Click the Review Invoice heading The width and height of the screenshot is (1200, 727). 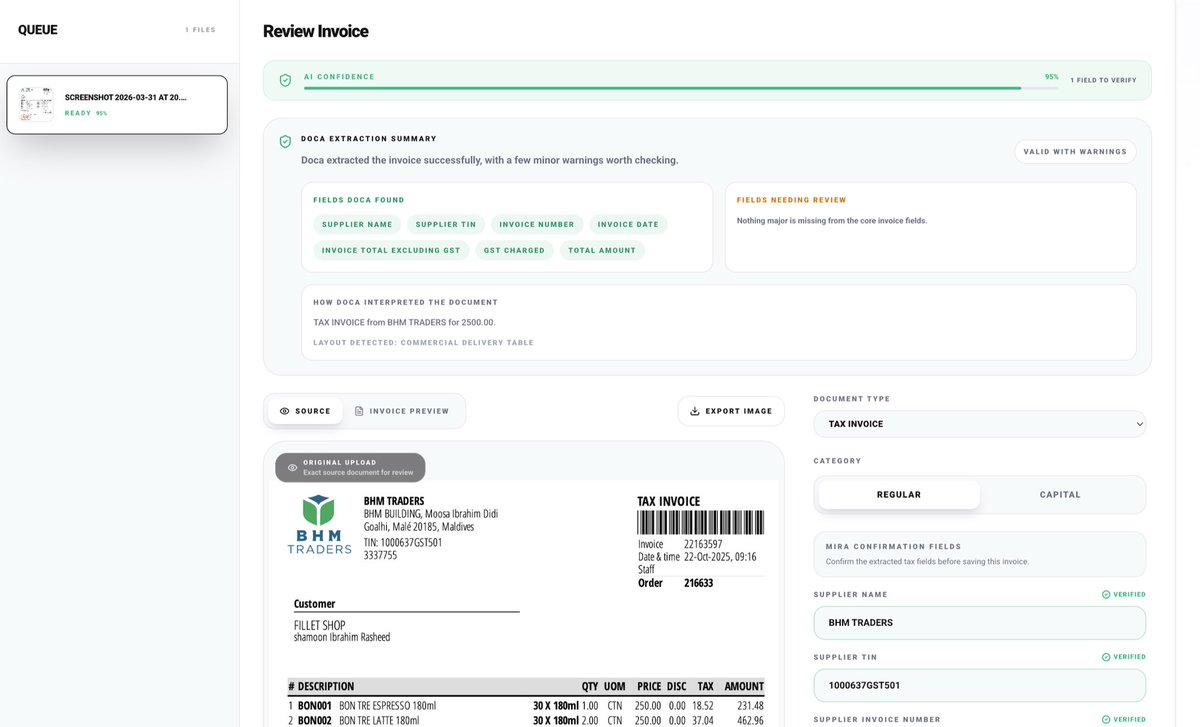(x=316, y=31)
